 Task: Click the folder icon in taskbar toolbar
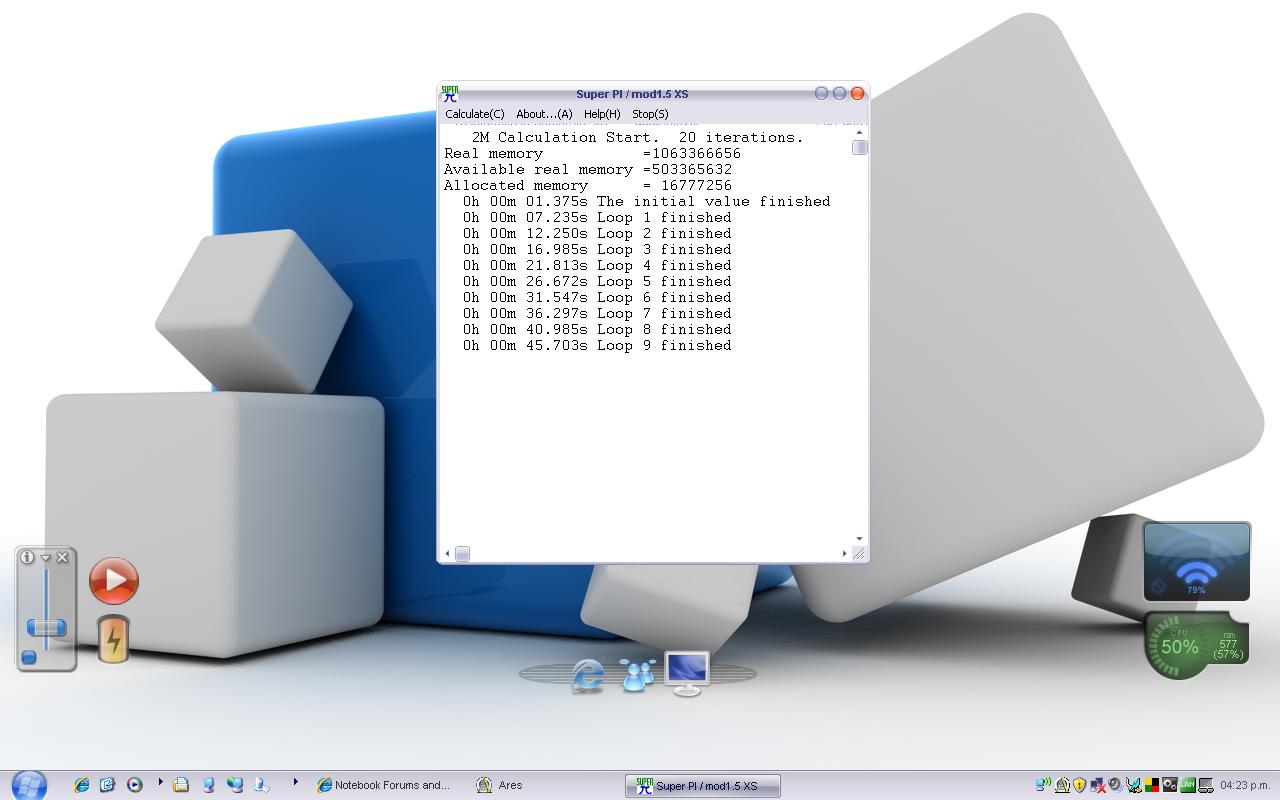180,785
